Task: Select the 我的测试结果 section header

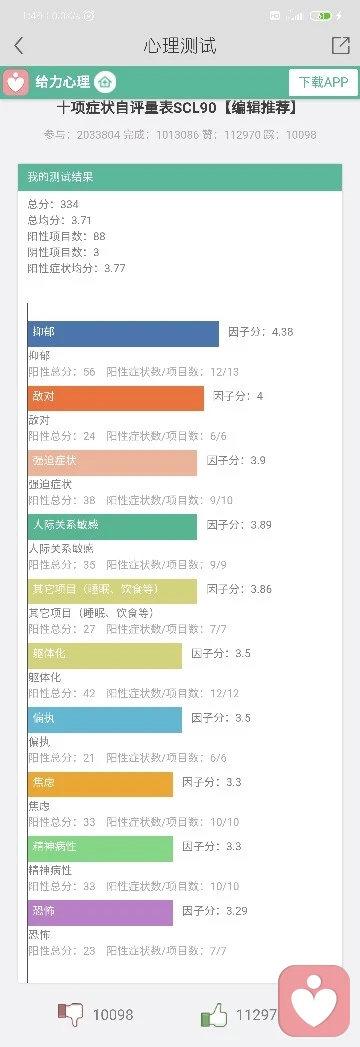Action: coord(180,177)
